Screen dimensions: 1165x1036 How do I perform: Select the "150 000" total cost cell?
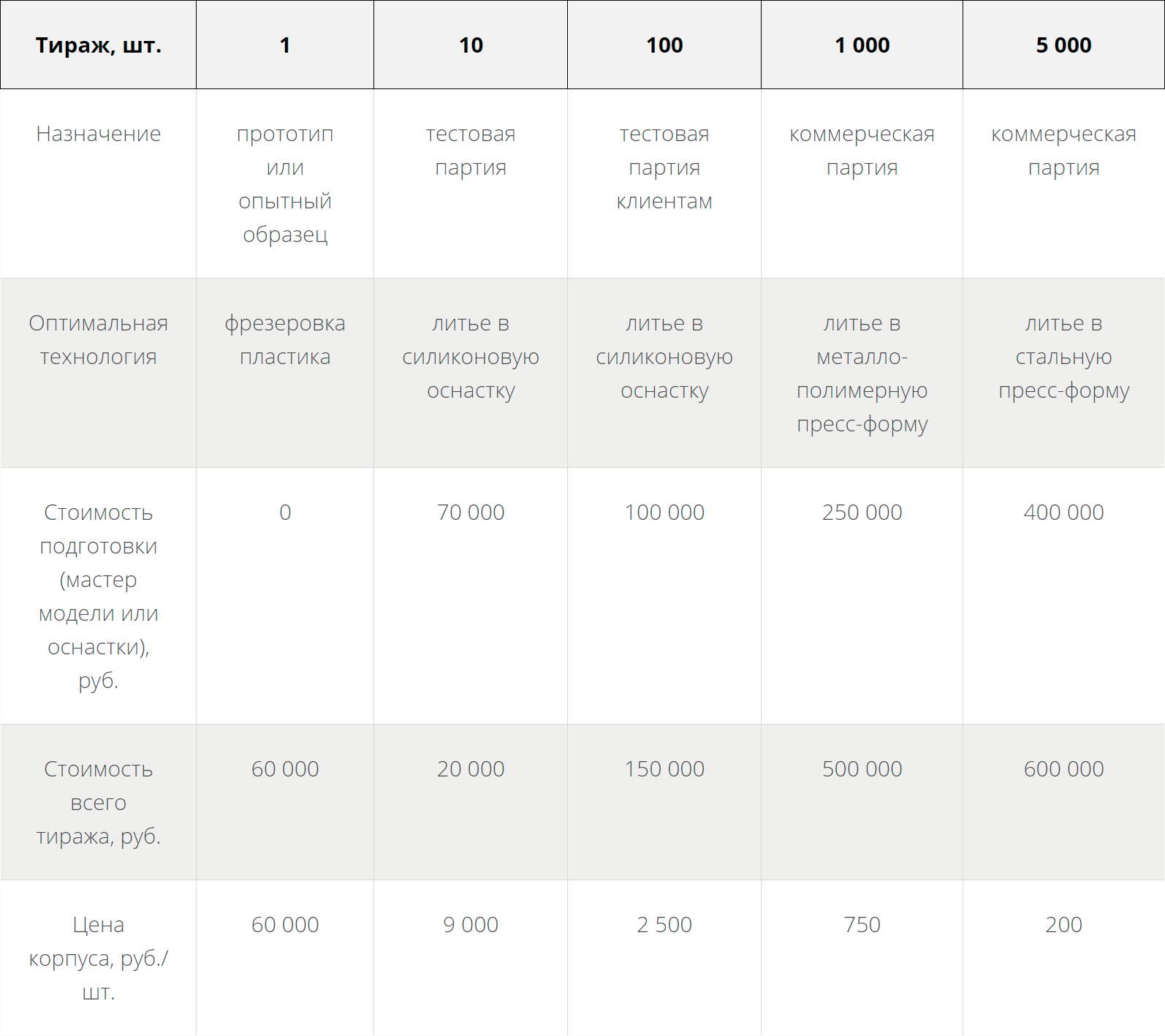(x=664, y=769)
